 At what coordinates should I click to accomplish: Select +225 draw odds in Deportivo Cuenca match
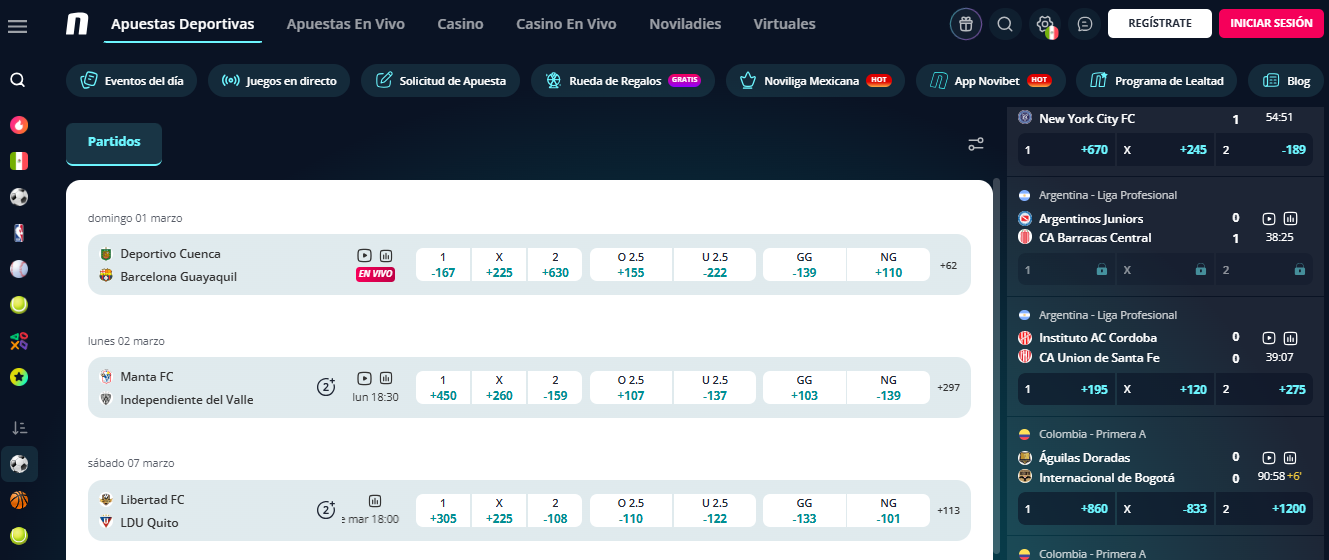[499, 265]
